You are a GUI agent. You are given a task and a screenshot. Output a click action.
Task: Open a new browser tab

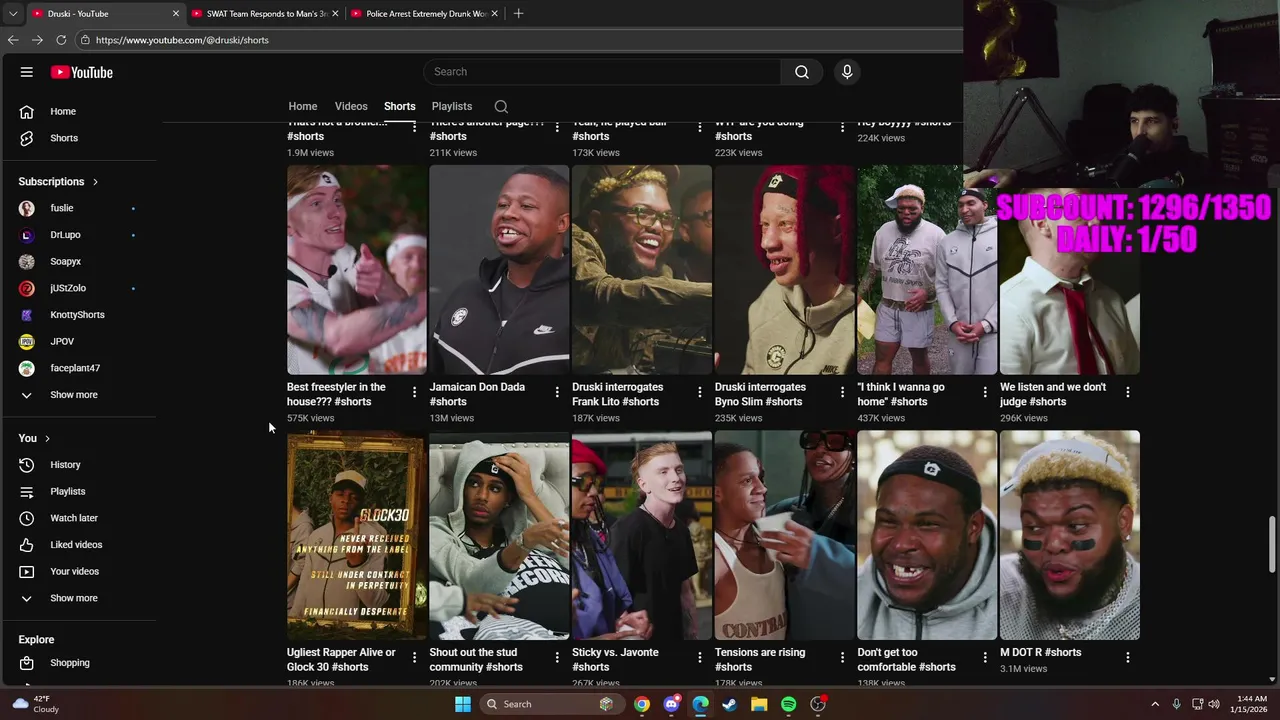tap(518, 13)
